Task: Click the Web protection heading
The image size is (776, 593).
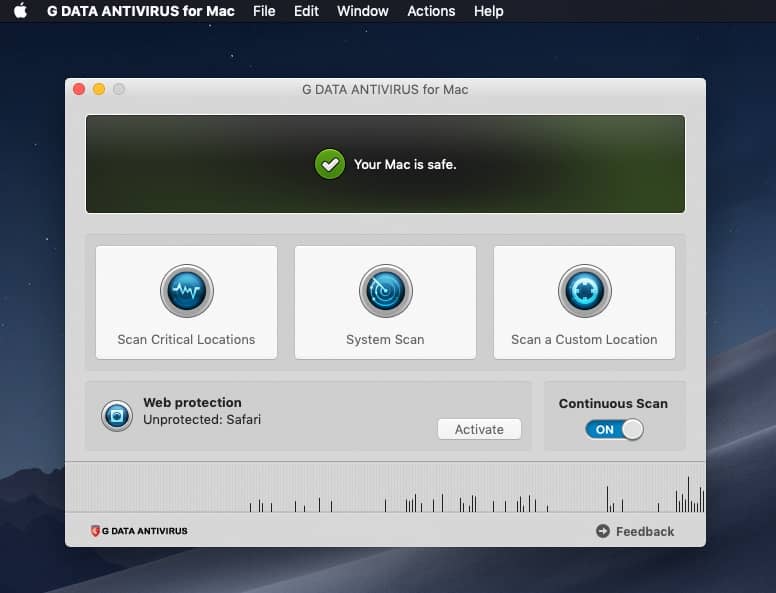Action: 192,402
